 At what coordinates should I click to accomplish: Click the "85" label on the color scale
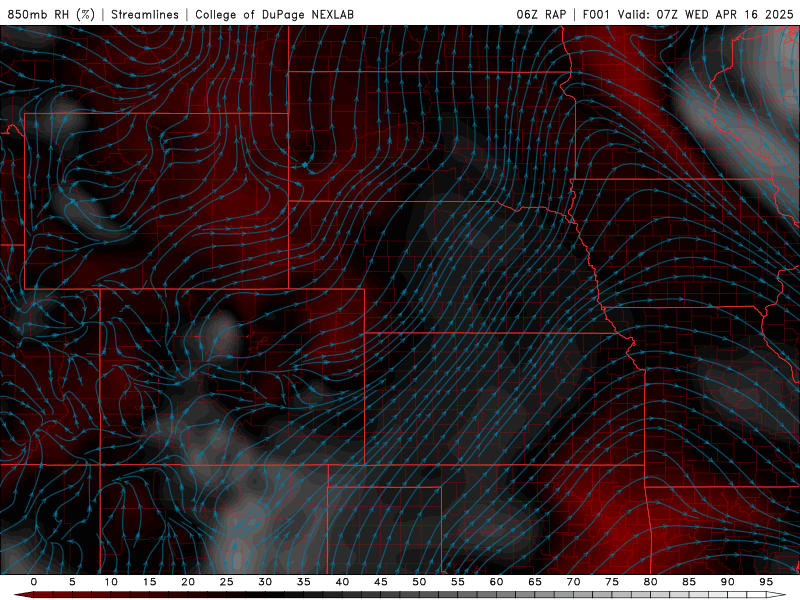point(689,582)
